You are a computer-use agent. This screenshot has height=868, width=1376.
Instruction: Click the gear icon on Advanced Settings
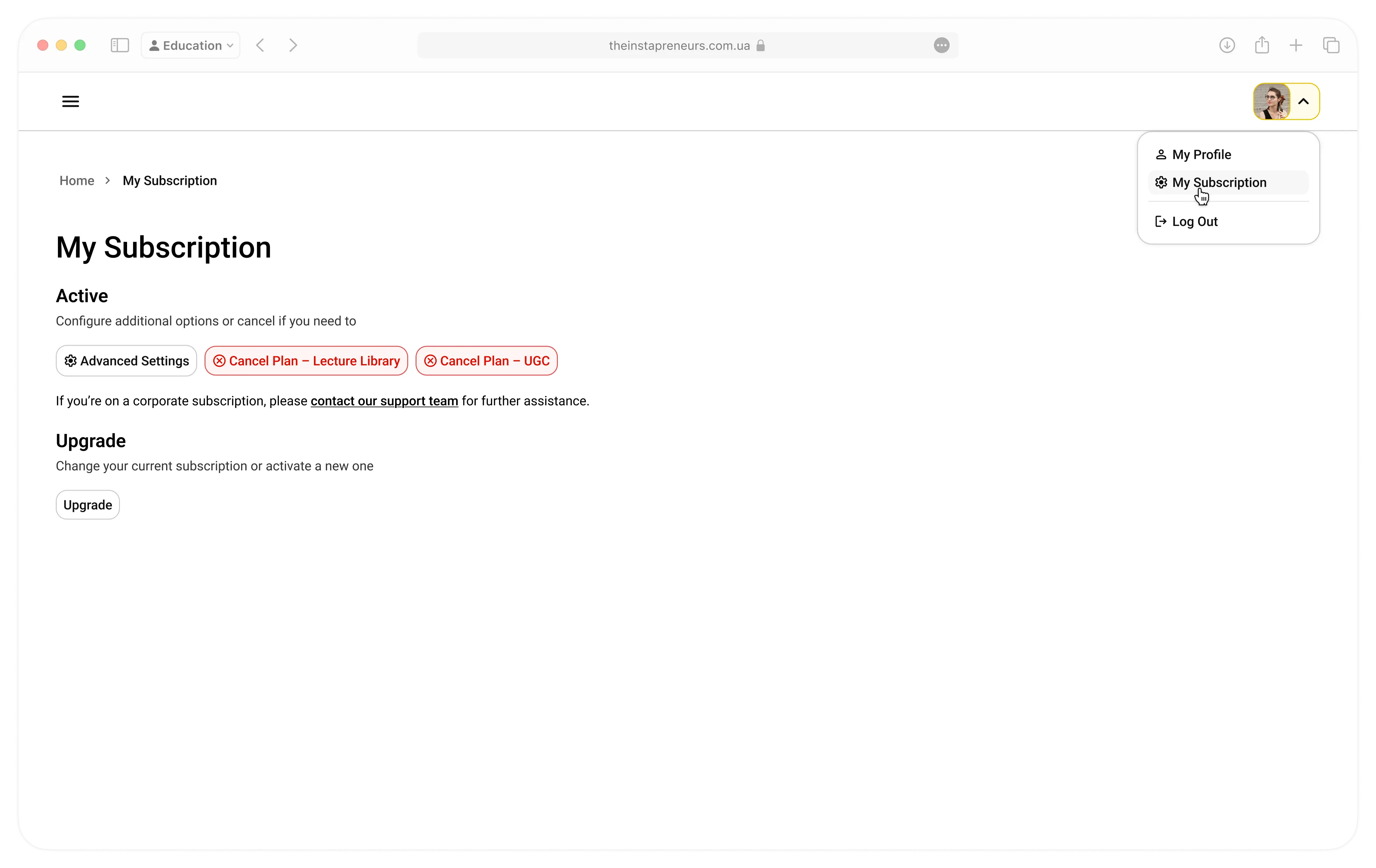(71, 360)
